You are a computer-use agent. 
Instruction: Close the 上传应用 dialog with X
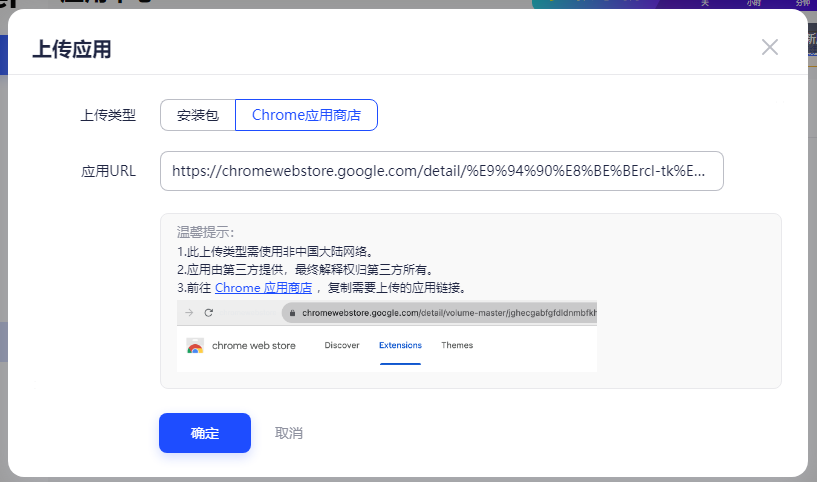769,47
